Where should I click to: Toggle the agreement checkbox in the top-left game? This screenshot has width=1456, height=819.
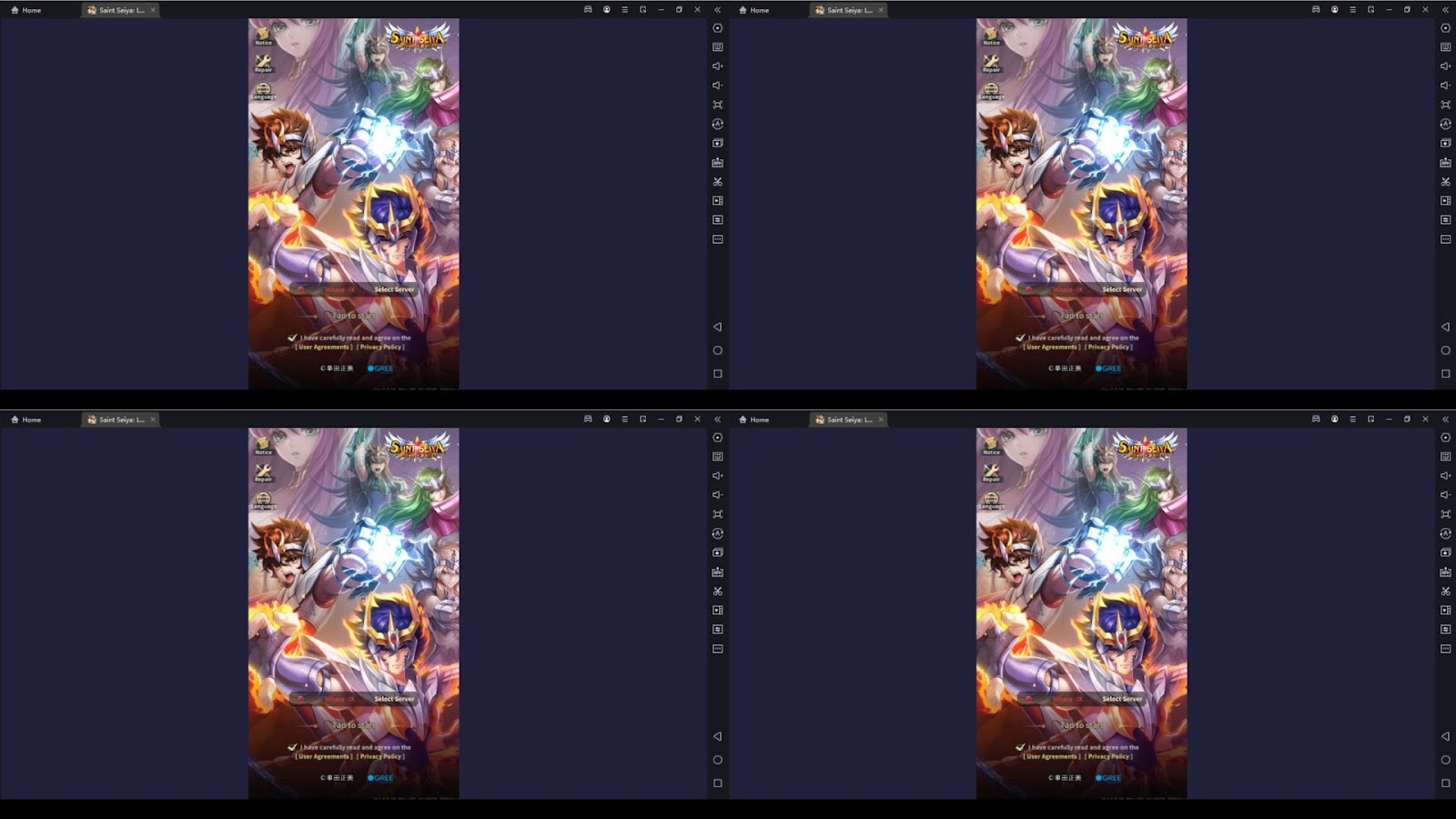(292, 338)
